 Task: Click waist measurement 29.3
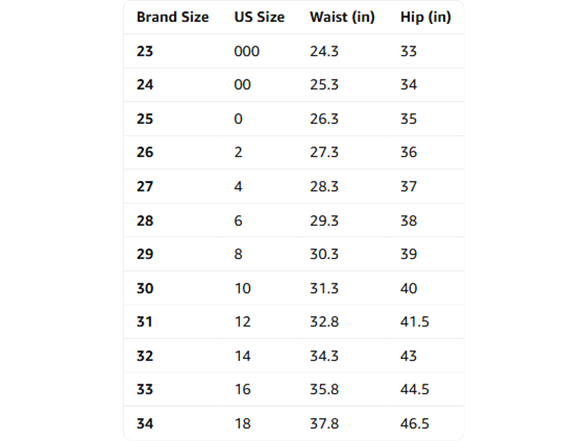click(324, 220)
